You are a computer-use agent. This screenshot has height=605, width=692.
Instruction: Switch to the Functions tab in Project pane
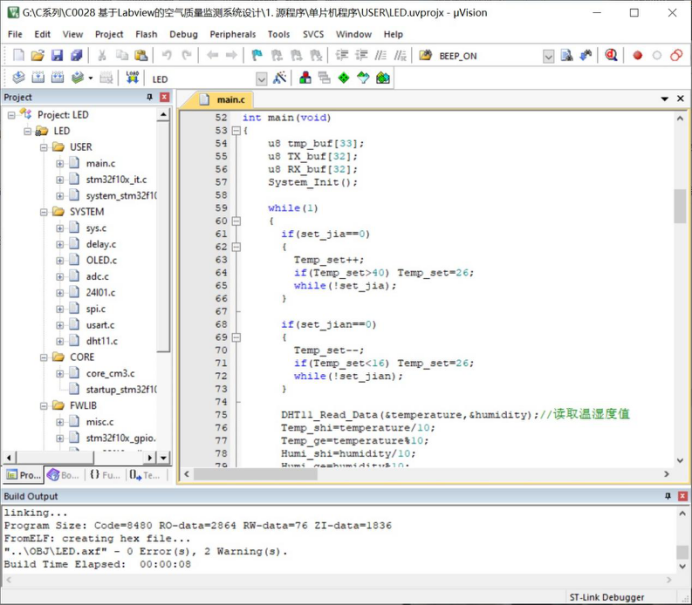105,475
